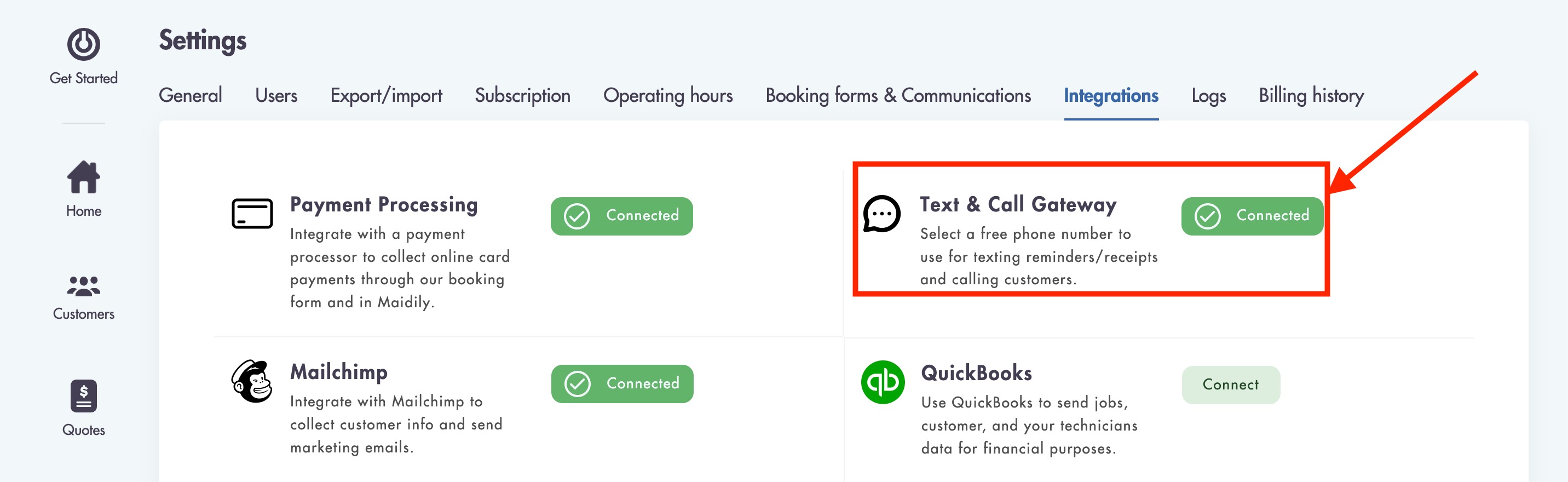Open the Customers people icon

coord(83,286)
